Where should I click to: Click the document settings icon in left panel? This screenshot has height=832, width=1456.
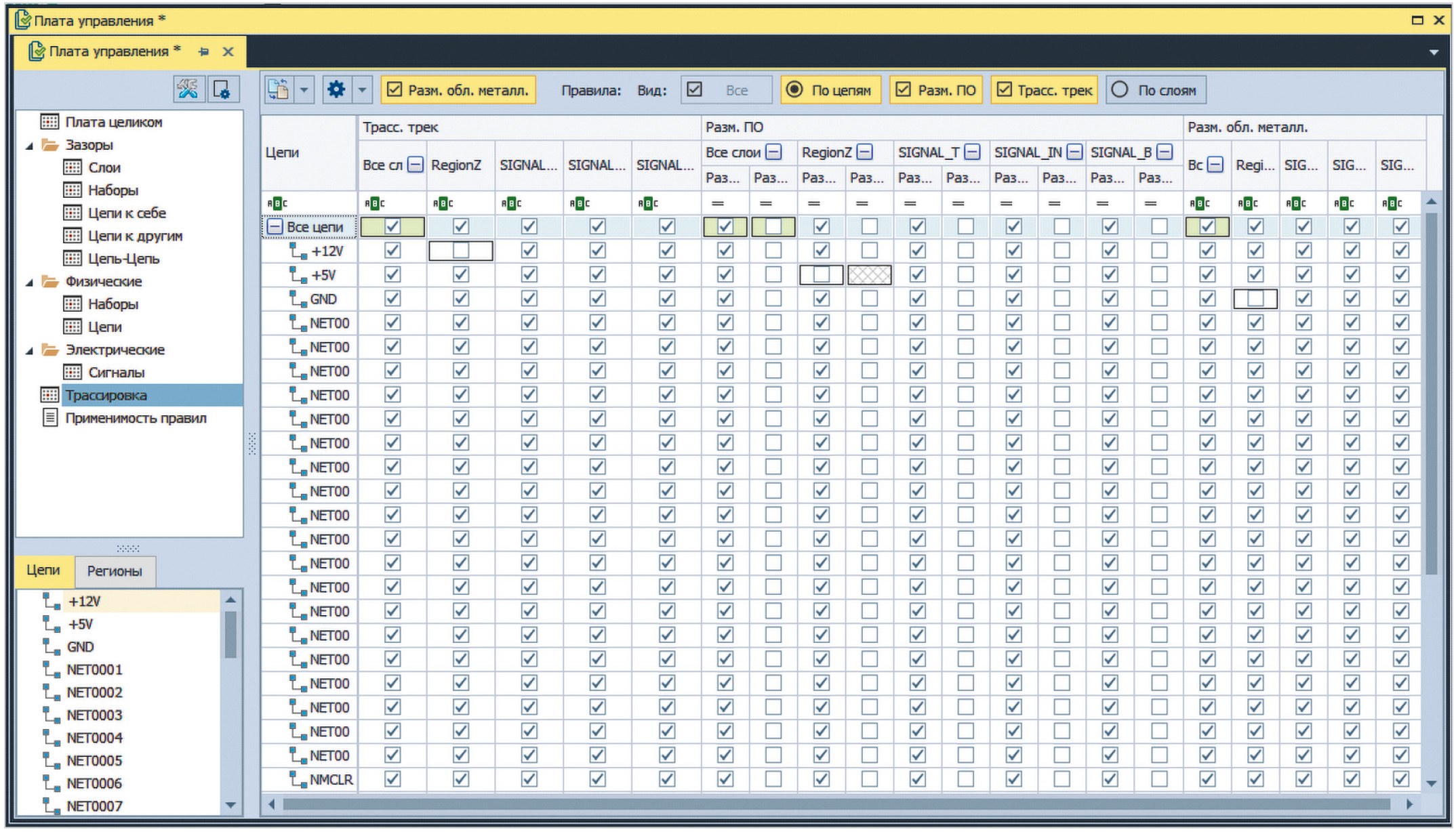[x=222, y=89]
